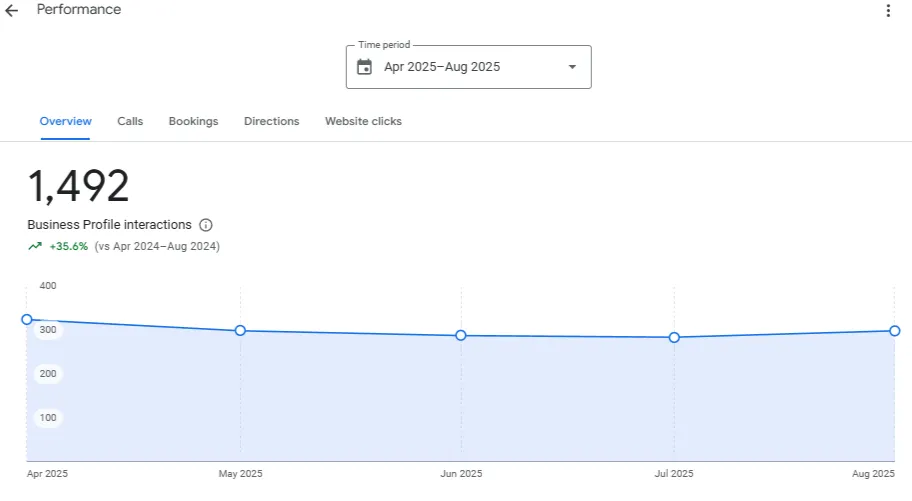Click the green trending-up arrow icon
Screen dimensions: 912x501
click(x=35, y=246)
